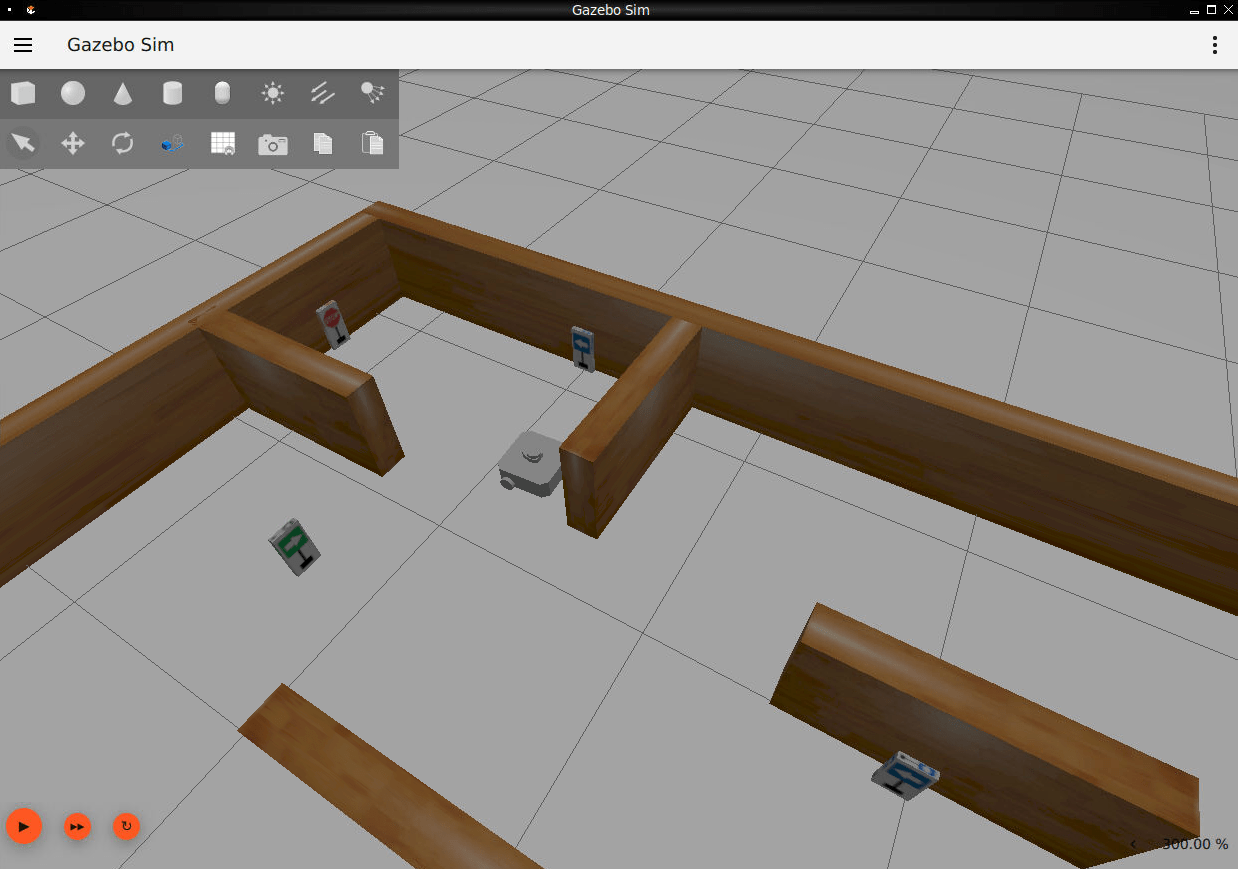Screen dimensions: 1238x869
Task: Activate the rotate mode tool
Action: pyautogui.click(x=122, y=143)
